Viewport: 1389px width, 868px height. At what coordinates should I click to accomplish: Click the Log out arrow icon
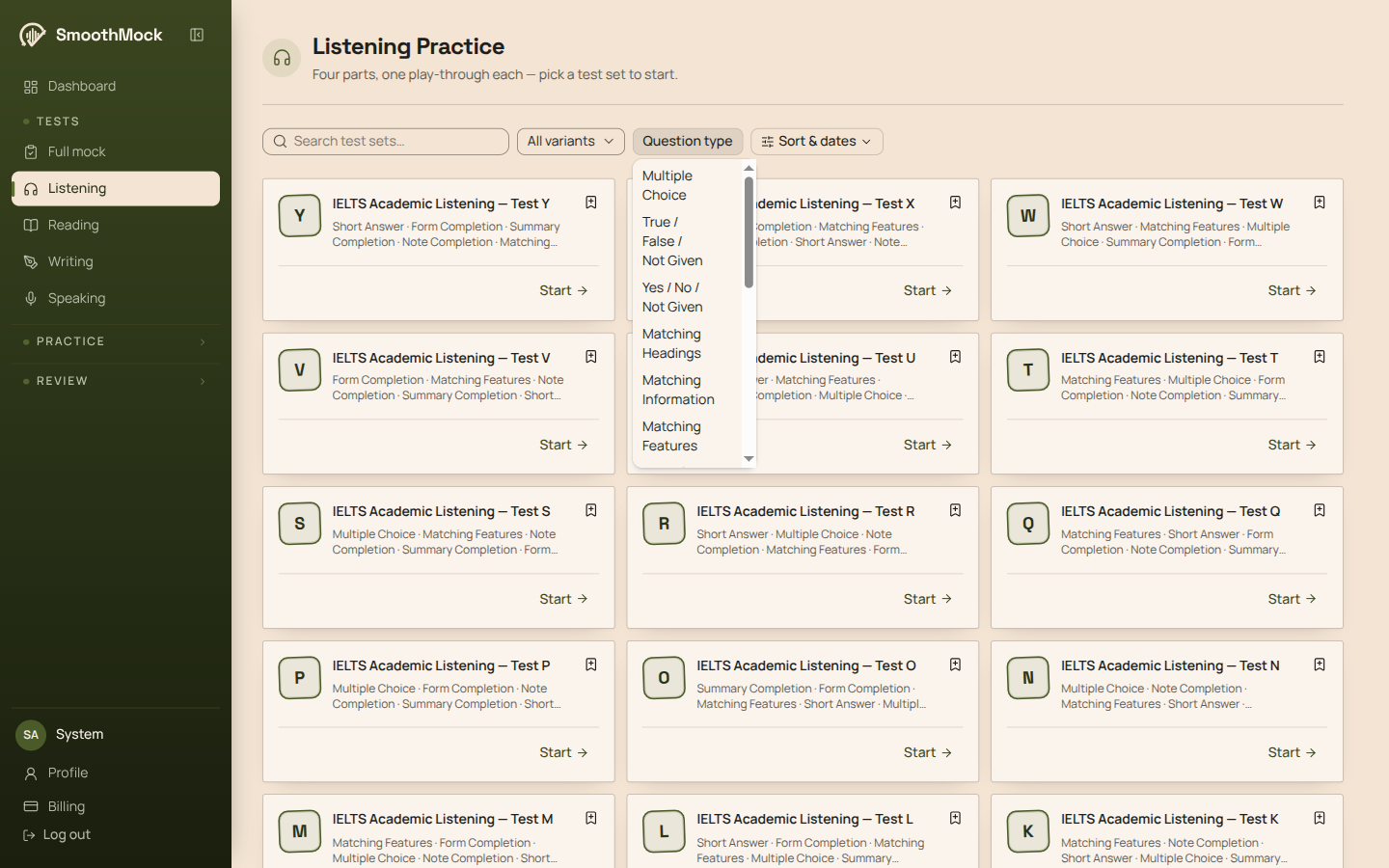(29, 835)
